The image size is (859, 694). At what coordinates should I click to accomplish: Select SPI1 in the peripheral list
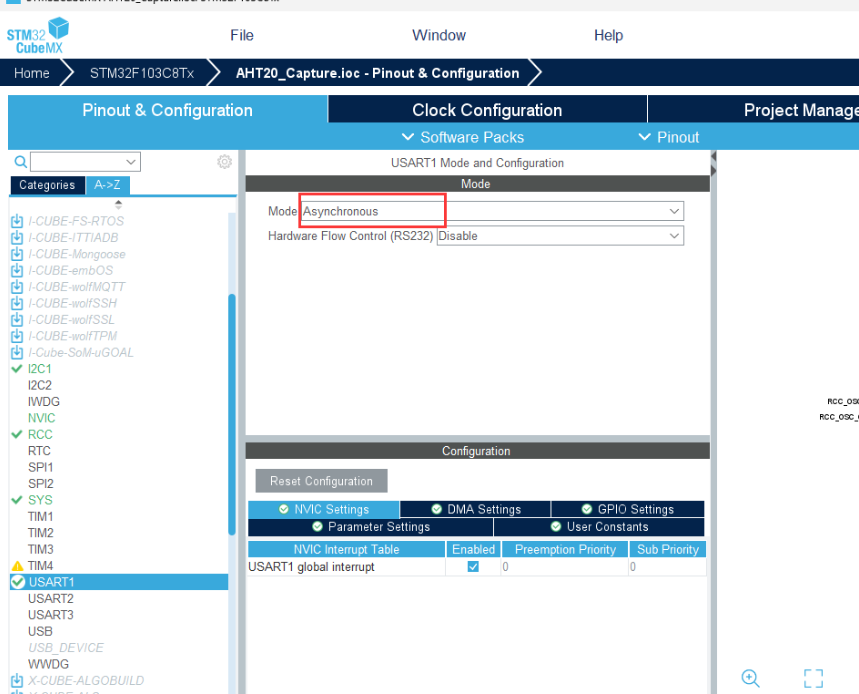(x=41, y=467)
